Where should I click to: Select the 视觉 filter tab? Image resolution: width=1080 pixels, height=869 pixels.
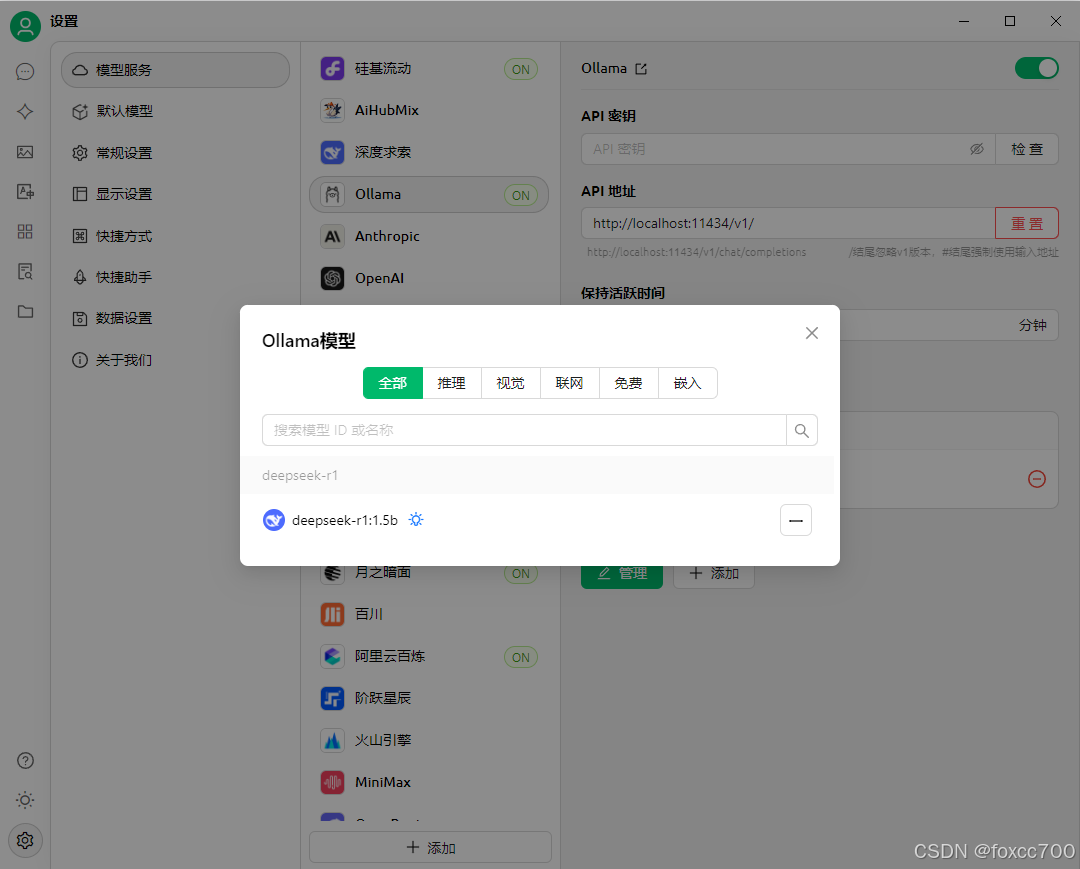pyautogui.click(x=510, y=383)
